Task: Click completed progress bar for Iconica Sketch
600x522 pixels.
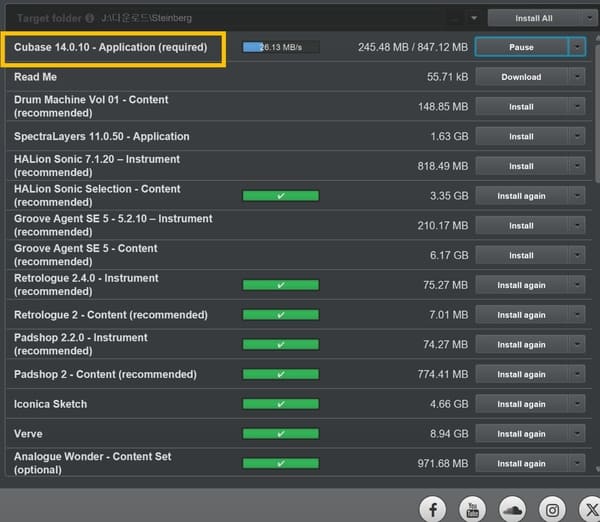Action: (281, 404)
